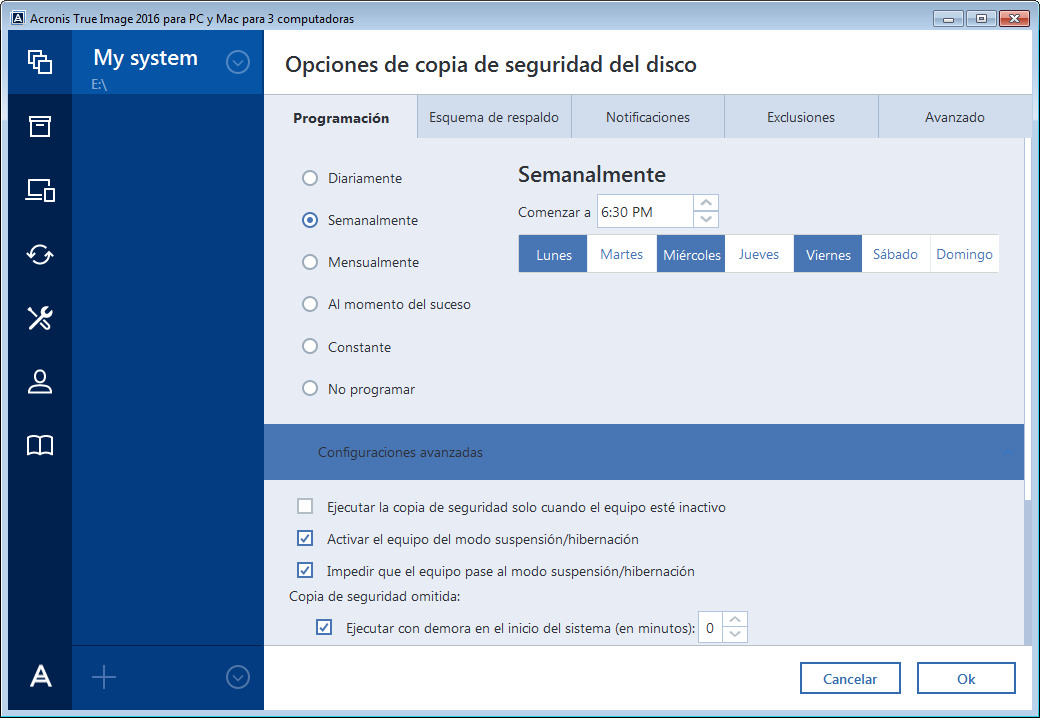Enable backup only when computer is idle
This screenshot has width=1040, height=718.
305,507
